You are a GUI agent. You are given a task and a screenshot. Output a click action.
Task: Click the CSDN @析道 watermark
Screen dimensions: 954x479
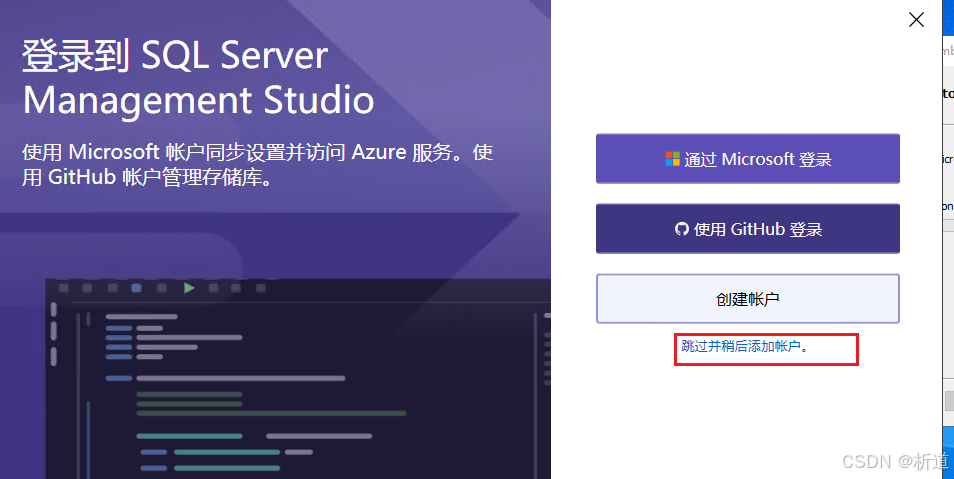[895, 461]
